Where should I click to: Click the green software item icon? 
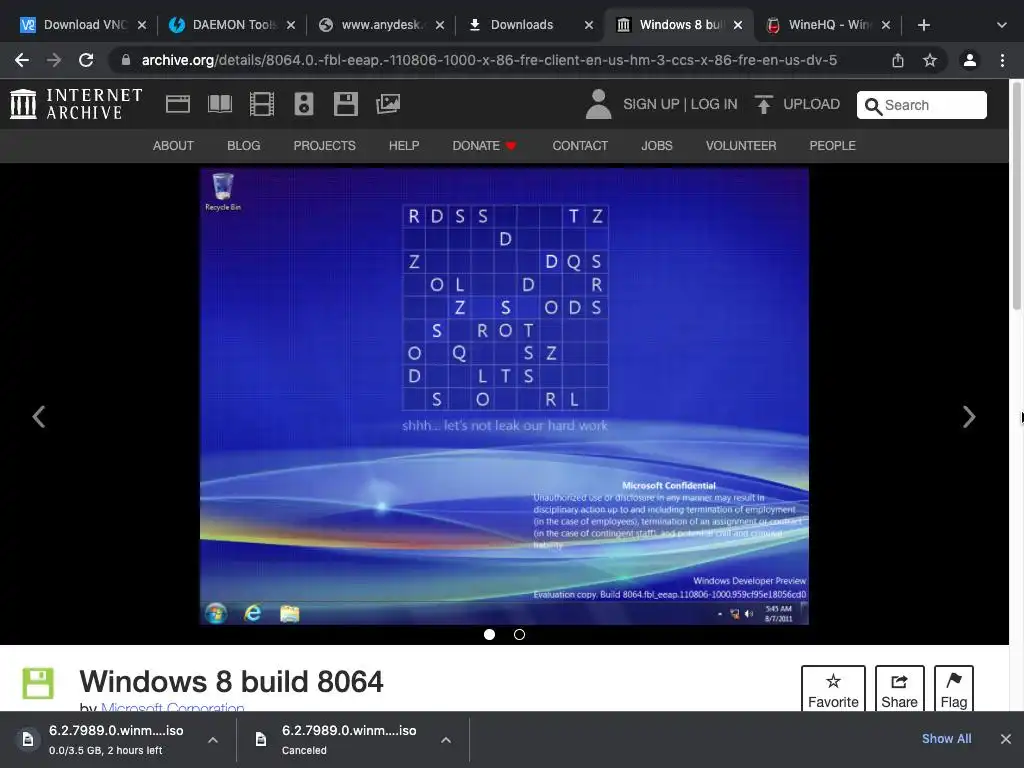38,683
